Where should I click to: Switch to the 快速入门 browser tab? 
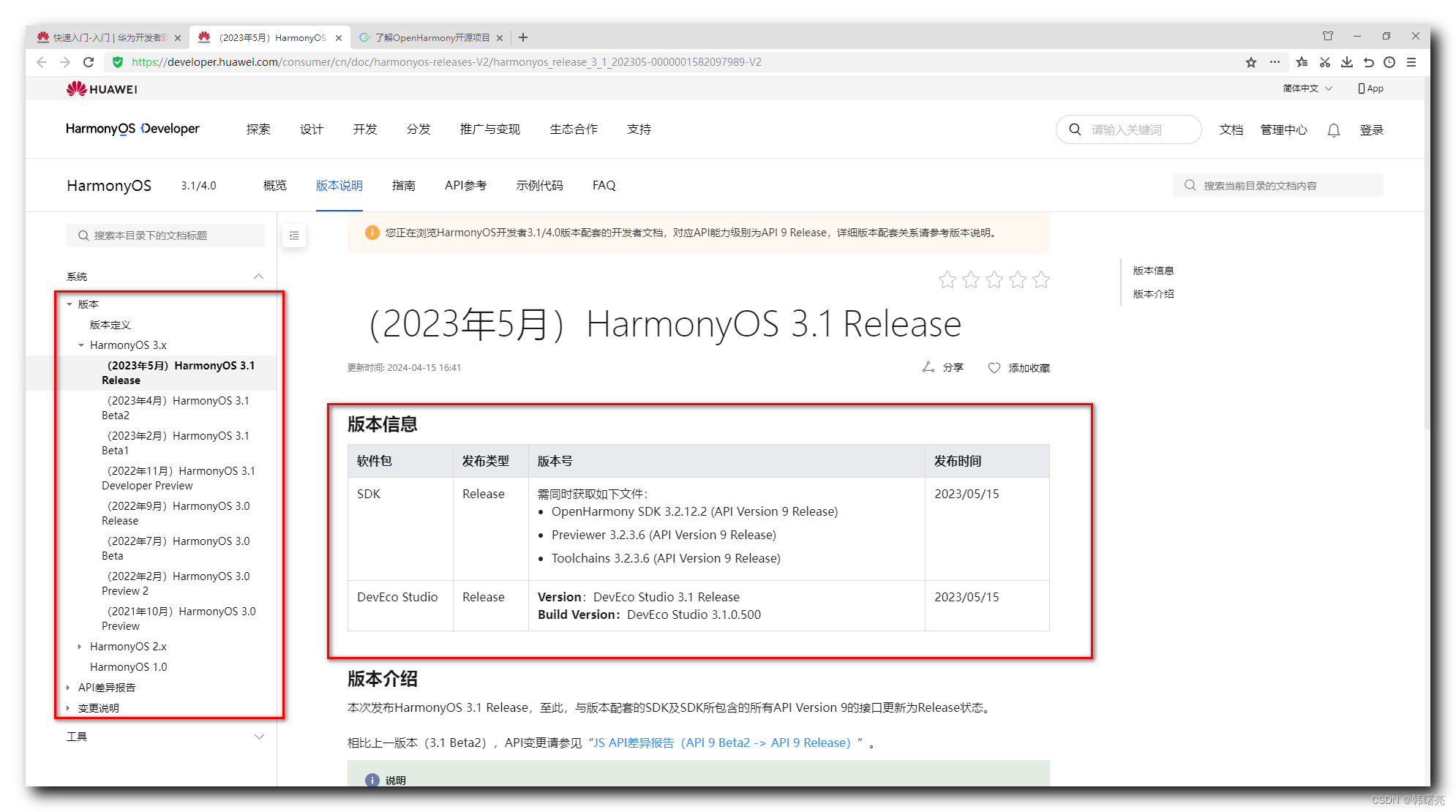(109, 37)
